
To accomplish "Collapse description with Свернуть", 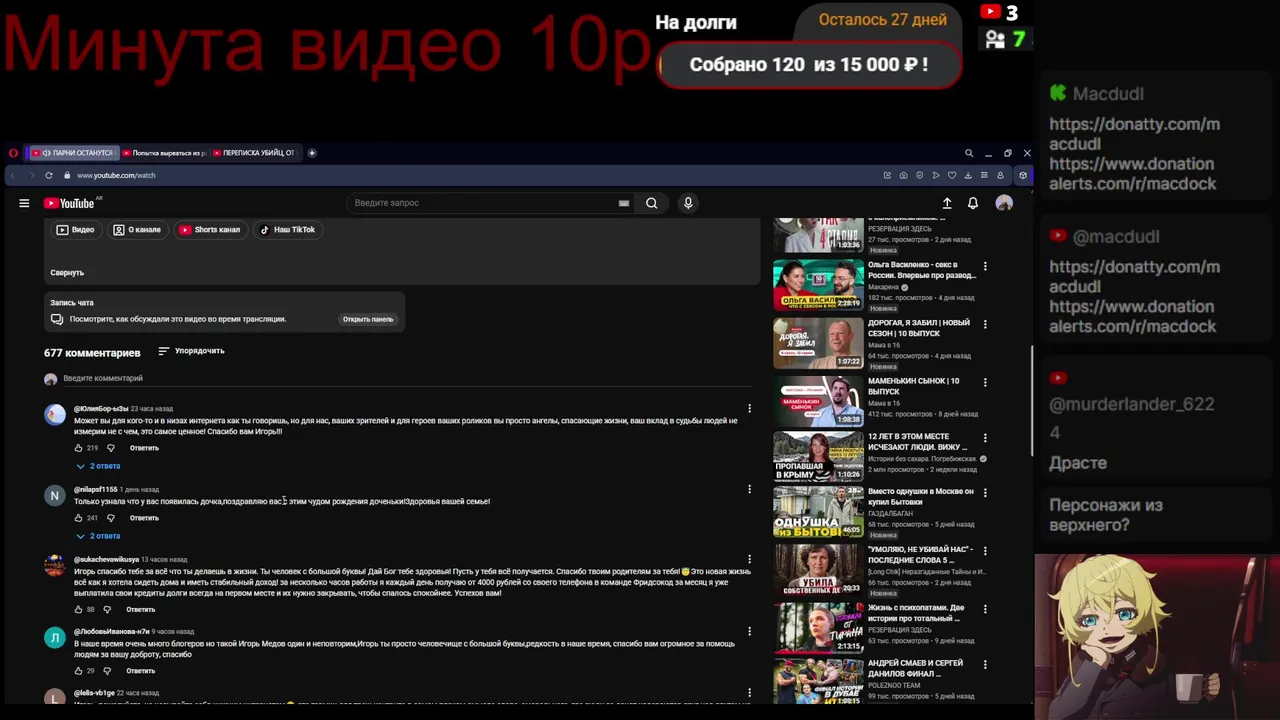I will click(67, 272).
